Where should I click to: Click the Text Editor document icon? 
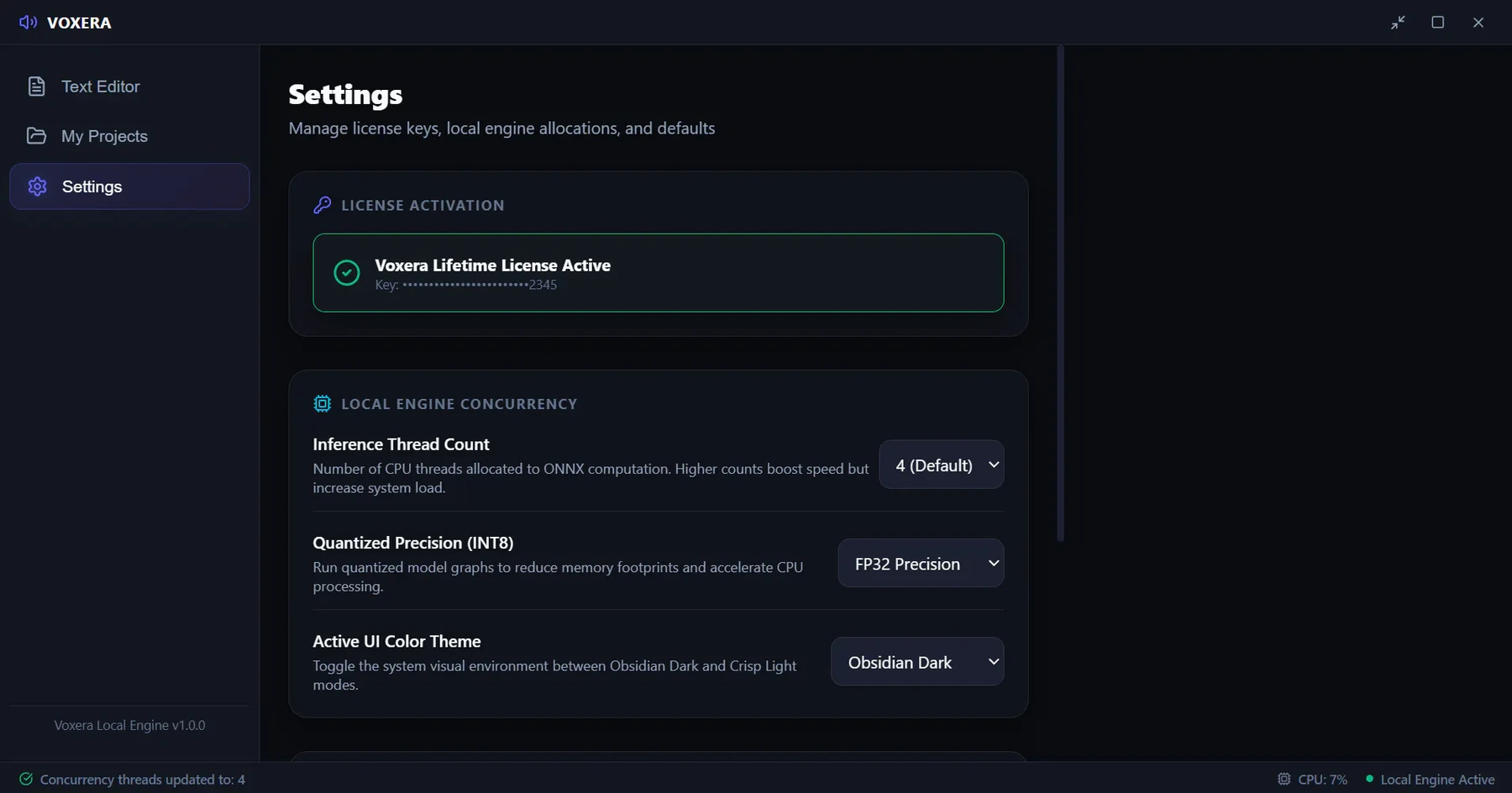(36, 87)
